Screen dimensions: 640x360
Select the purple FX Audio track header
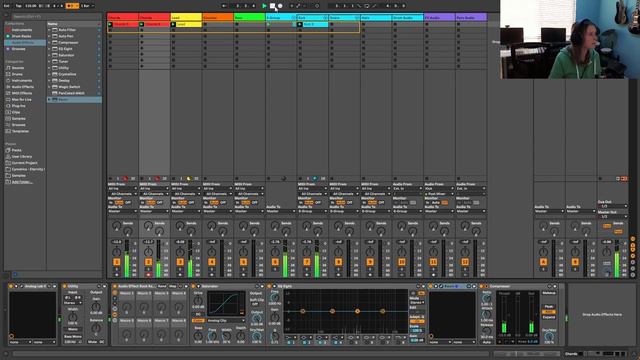(x=439, y=18)
